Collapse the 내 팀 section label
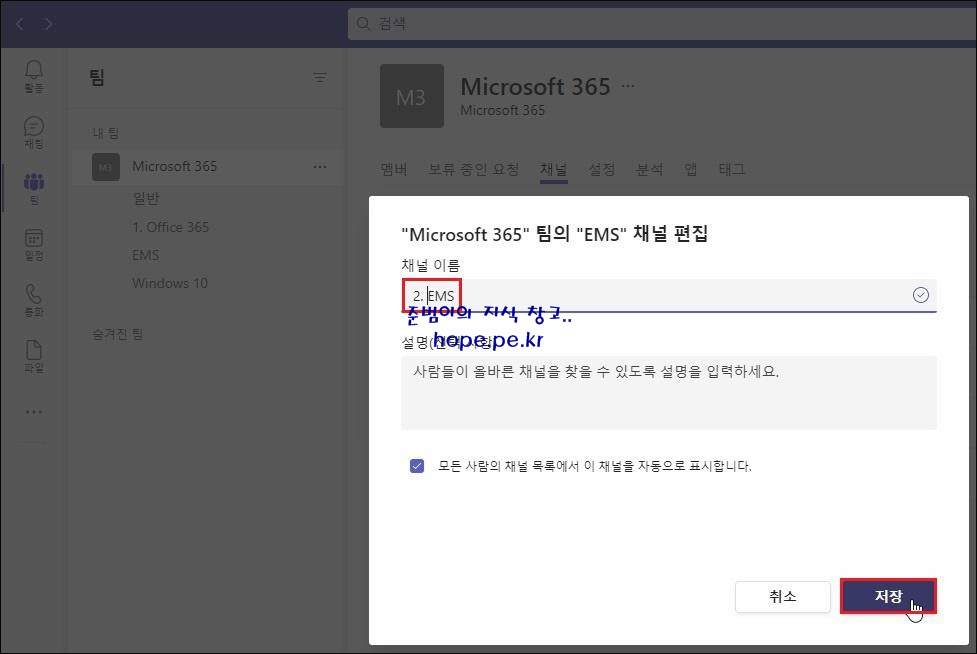Viewport: 977px width, 654px height. (105, 133)
